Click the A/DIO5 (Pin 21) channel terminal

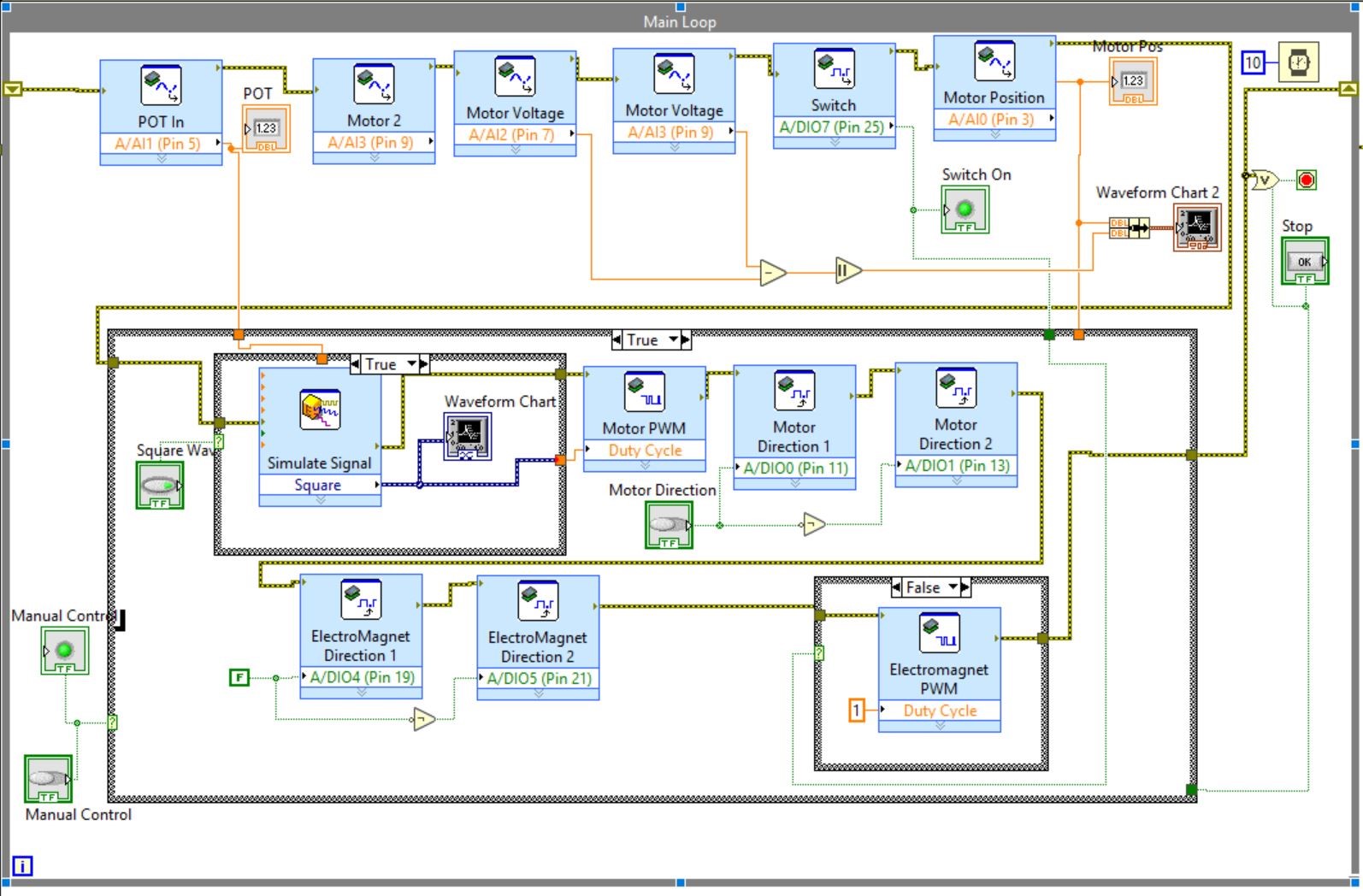tap(538, 678)
